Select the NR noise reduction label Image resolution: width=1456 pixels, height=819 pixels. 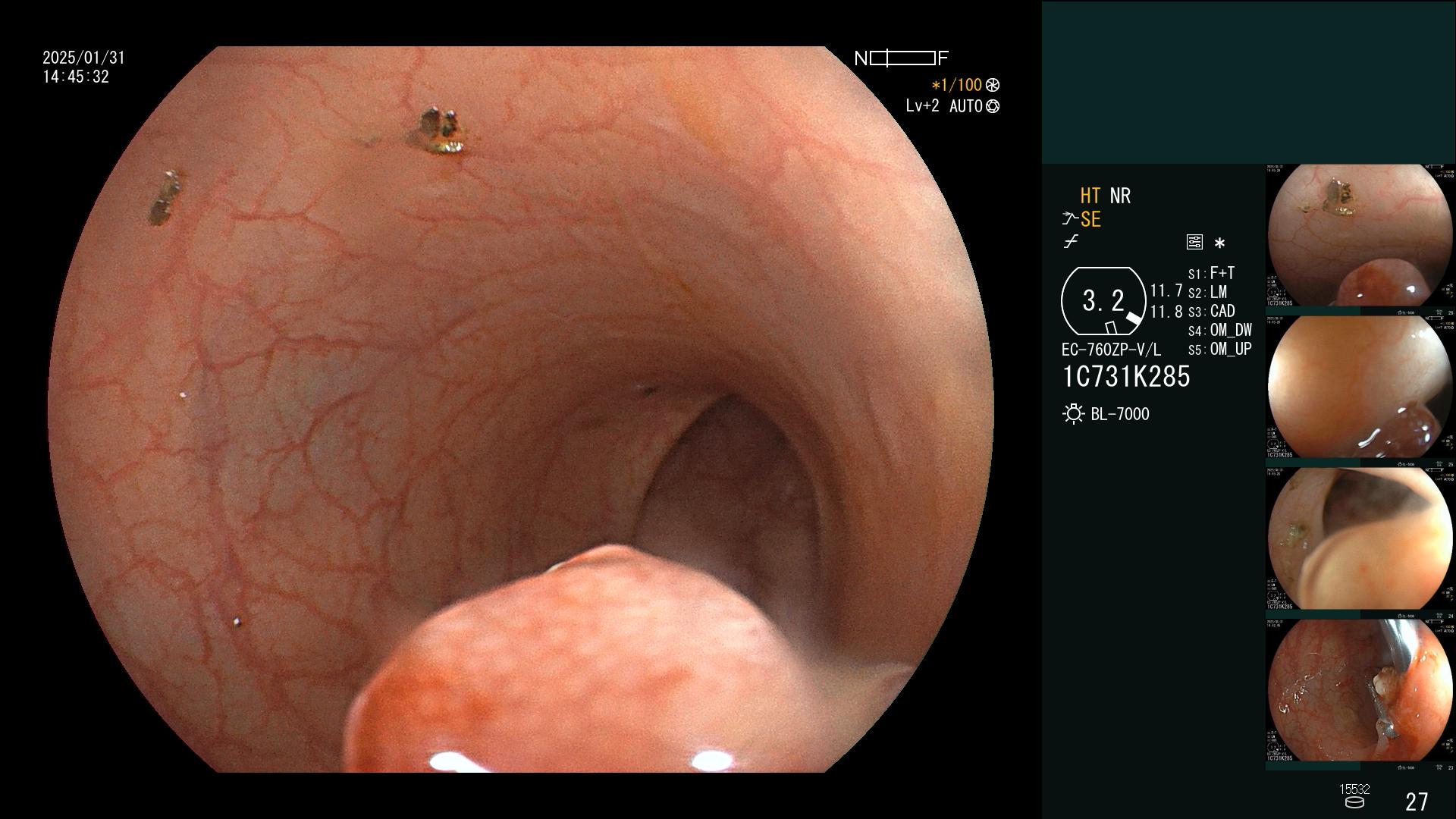[x=1120, y=196]
